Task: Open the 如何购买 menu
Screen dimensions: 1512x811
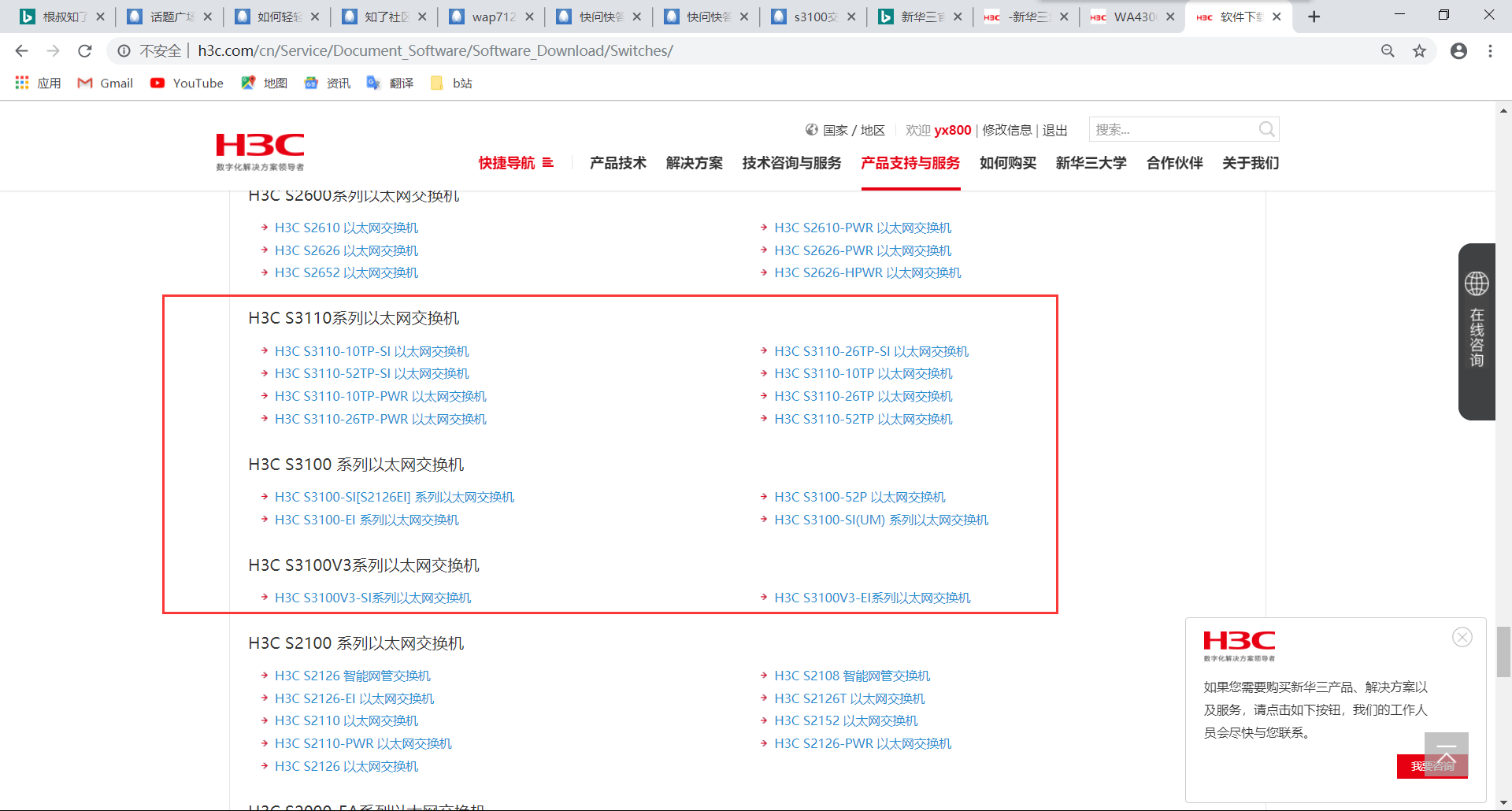Action: point(1008,163)
